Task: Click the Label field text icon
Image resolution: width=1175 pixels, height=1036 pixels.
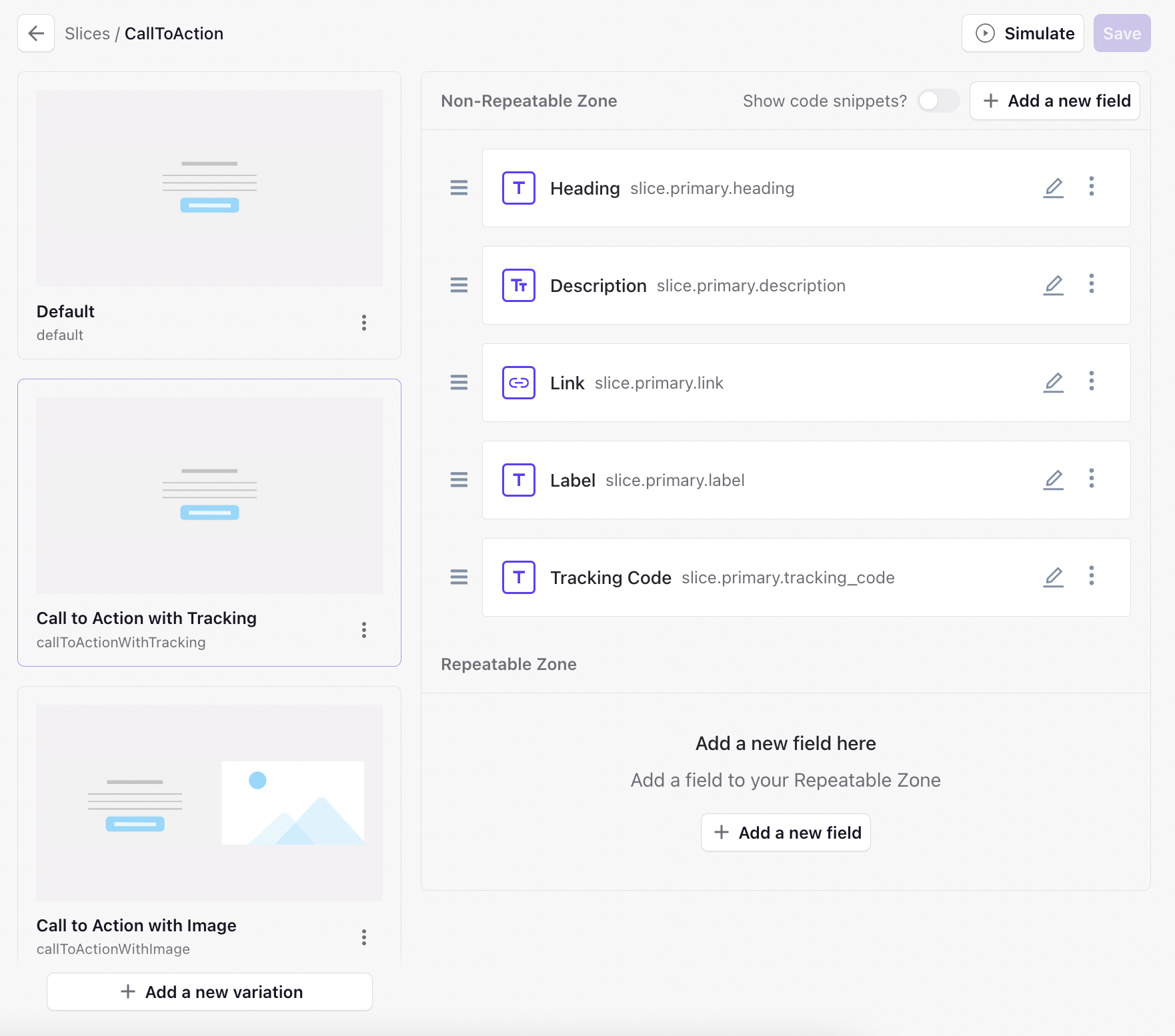Action: click(518, 480)
